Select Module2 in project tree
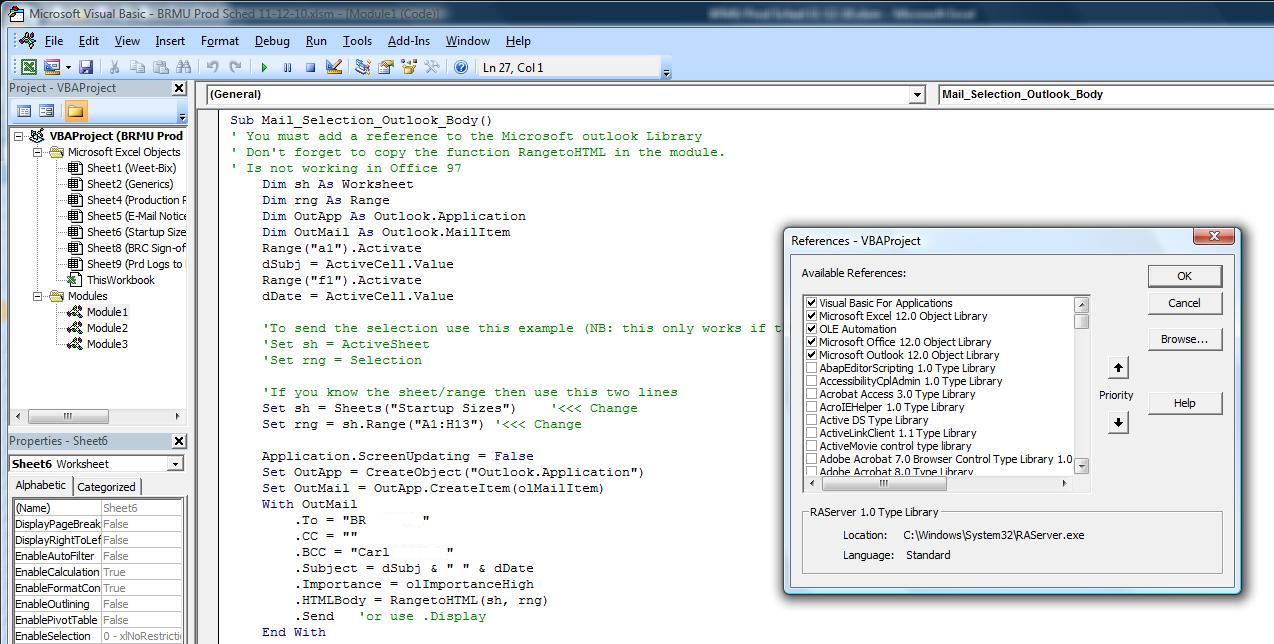 [x=106, y=328]
